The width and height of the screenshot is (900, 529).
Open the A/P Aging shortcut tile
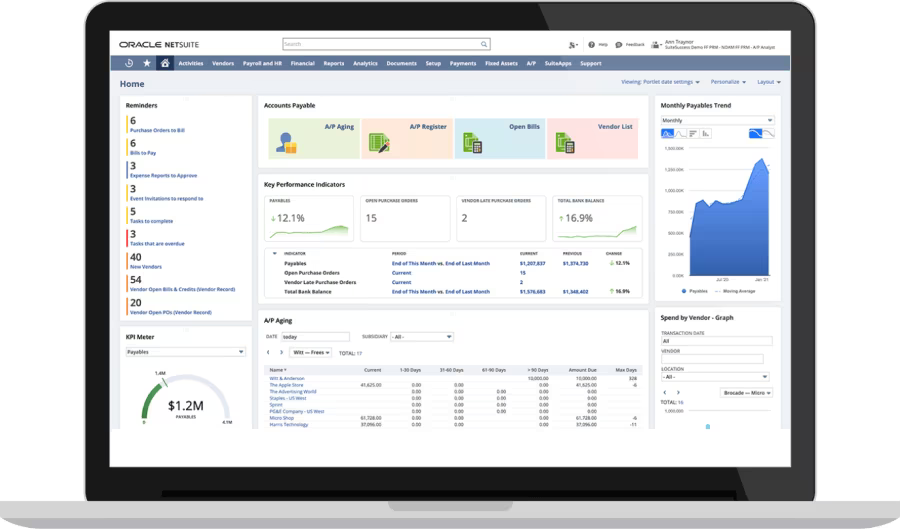point(313,138)
